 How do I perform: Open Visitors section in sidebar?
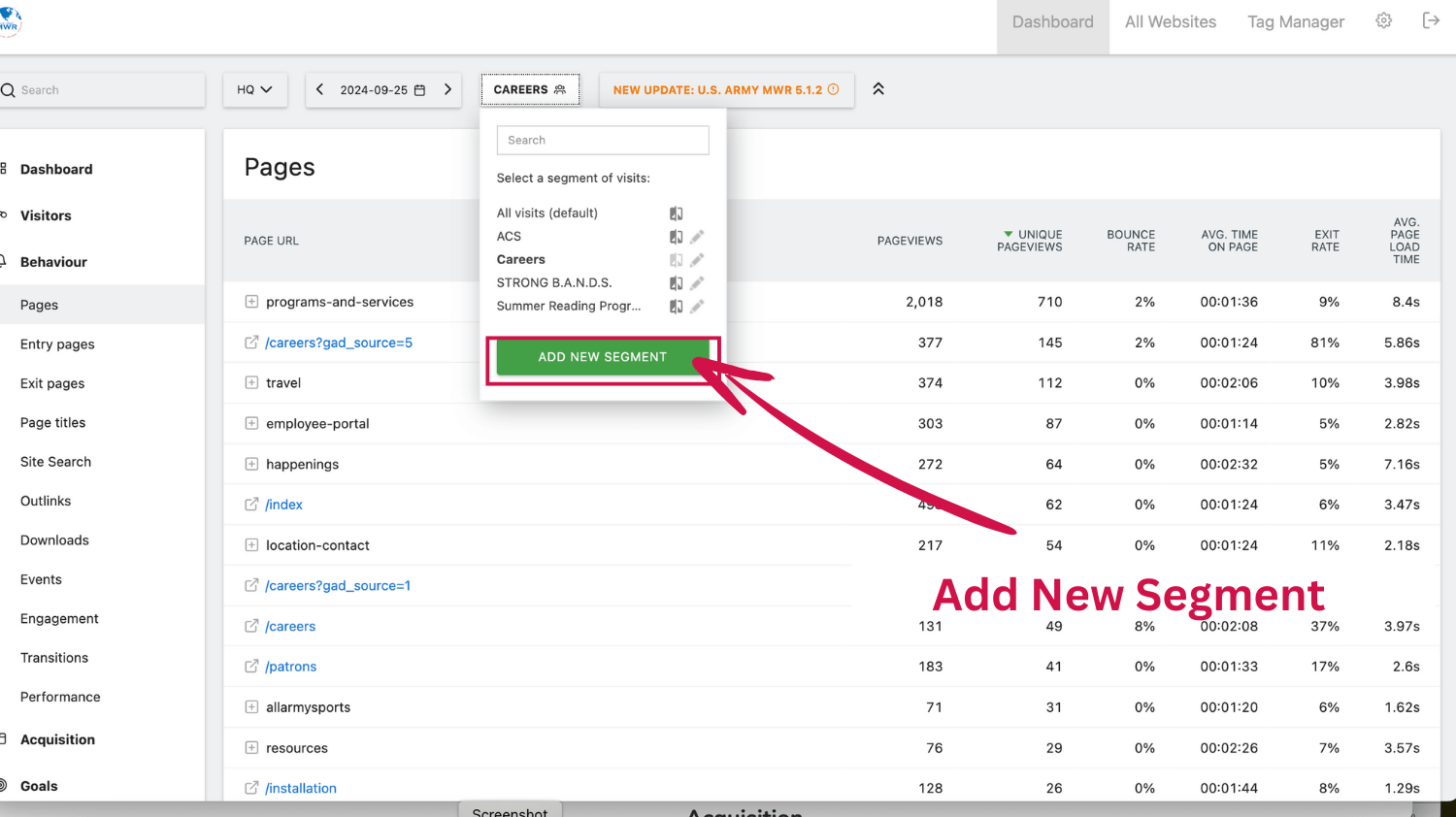click(x=46, y=215)
